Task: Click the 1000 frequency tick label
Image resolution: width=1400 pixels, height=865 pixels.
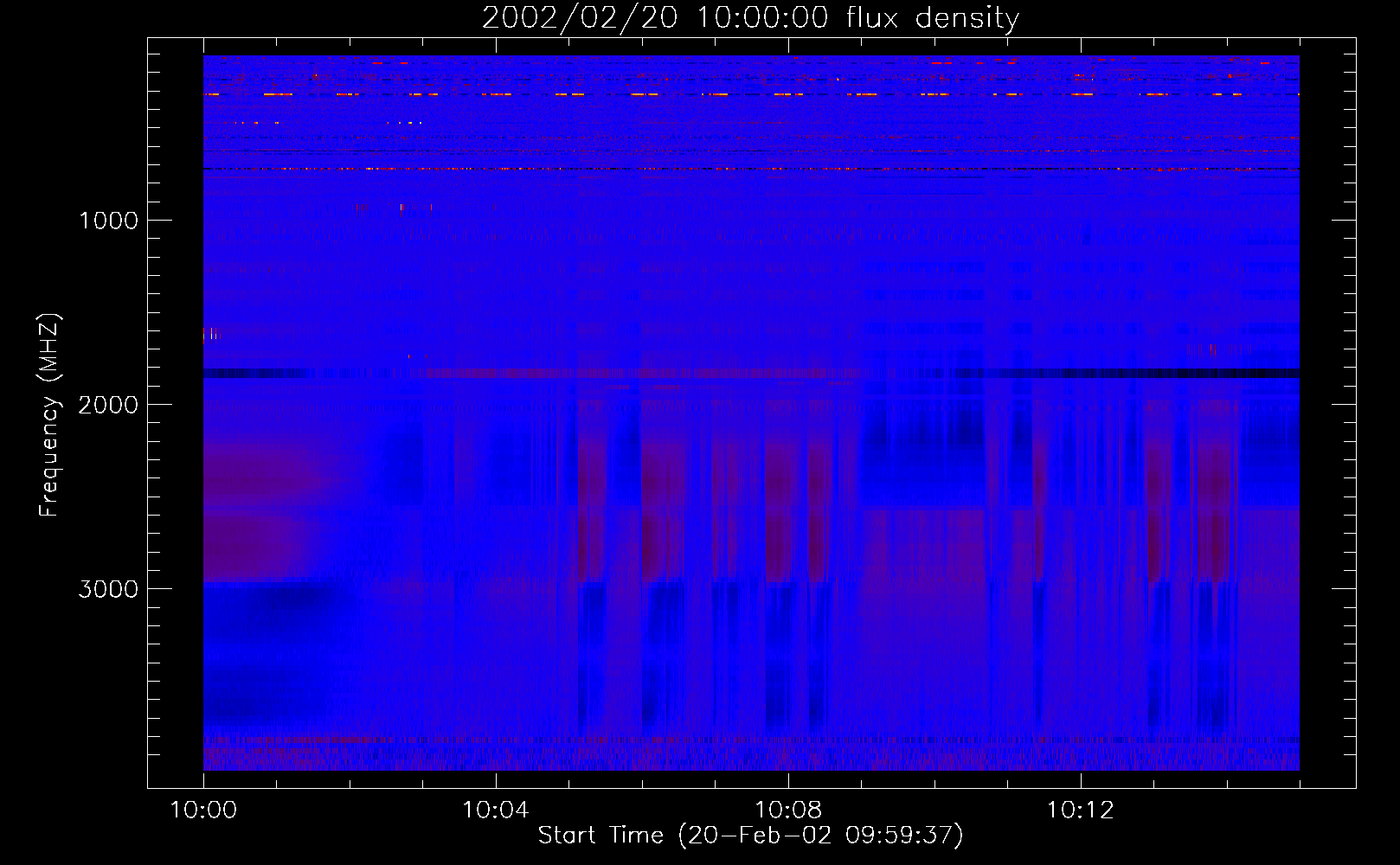Action: [108, 221]
